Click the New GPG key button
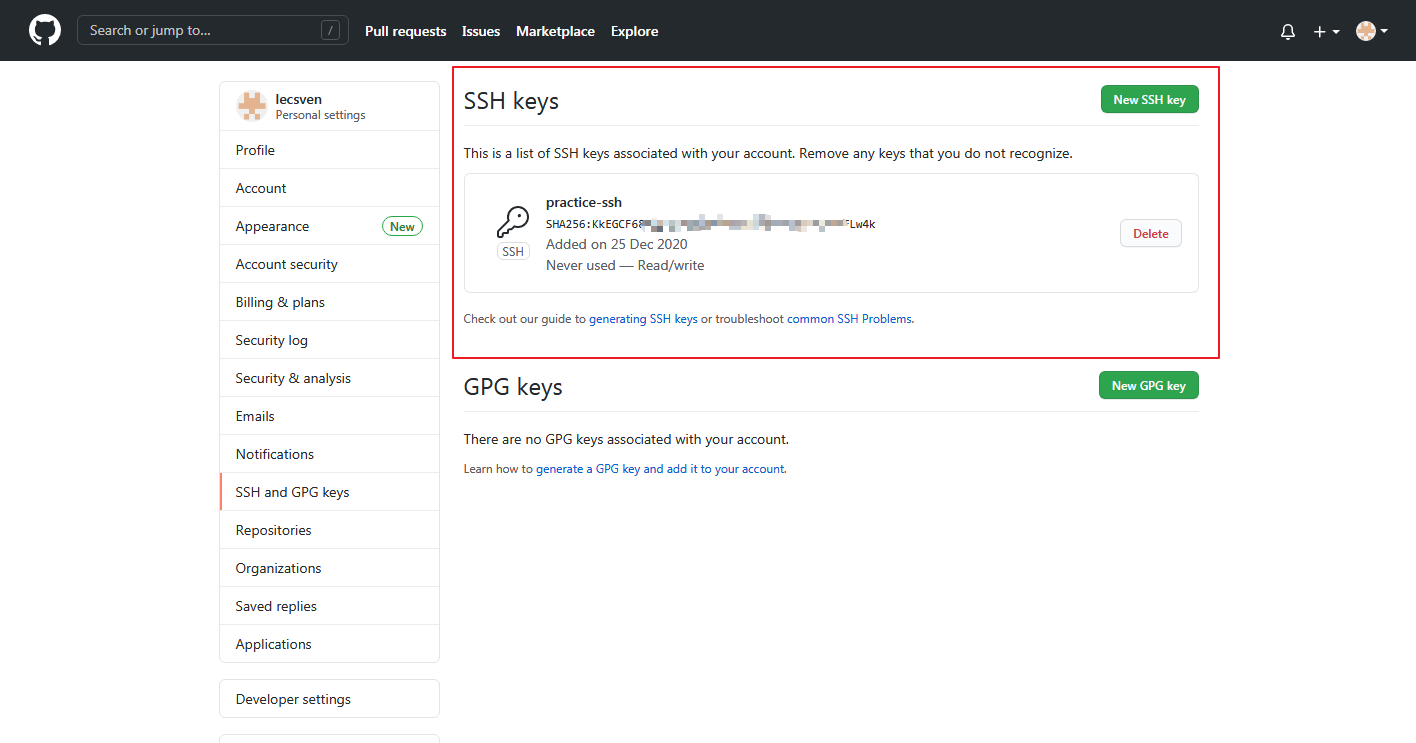1416x743 pixels. [x=1149, y=386]
